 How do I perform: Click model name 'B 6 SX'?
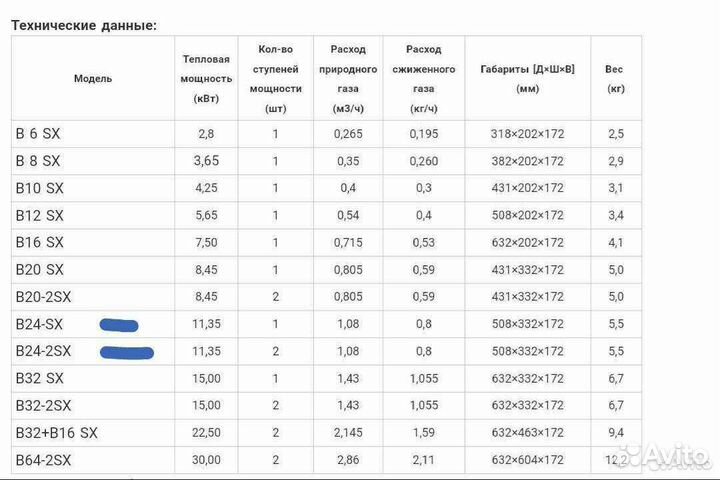tap(38, 133)
